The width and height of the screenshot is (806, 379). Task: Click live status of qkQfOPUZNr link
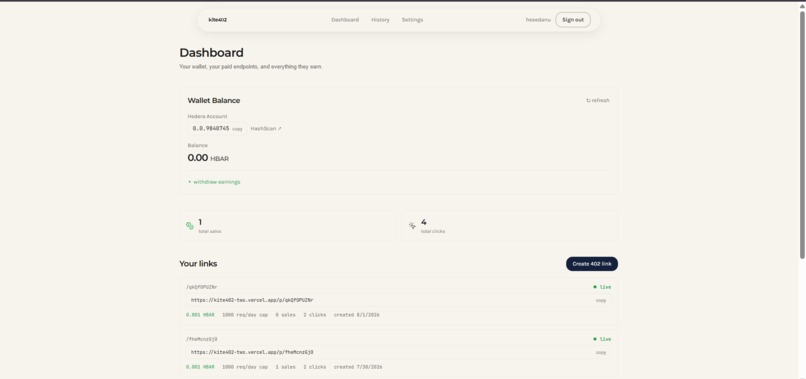pyautogui.click(x=602, y=287)
